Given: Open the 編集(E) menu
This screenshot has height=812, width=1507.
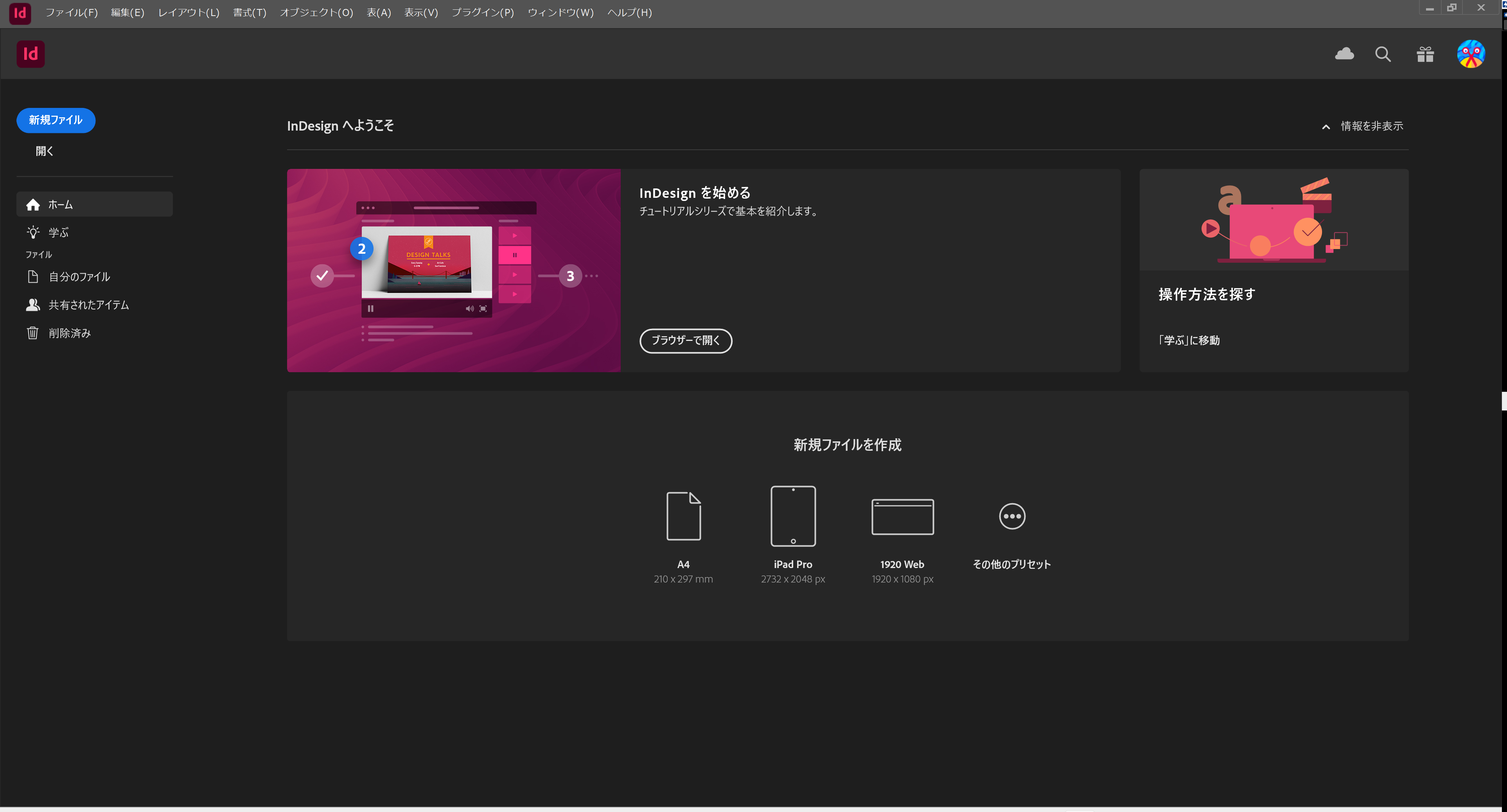Looking at the screenshot, I should tap(128, 12).
